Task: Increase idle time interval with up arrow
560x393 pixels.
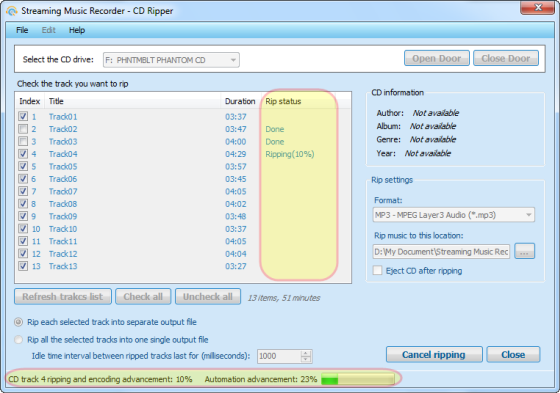Action: (x=306, y=353)
